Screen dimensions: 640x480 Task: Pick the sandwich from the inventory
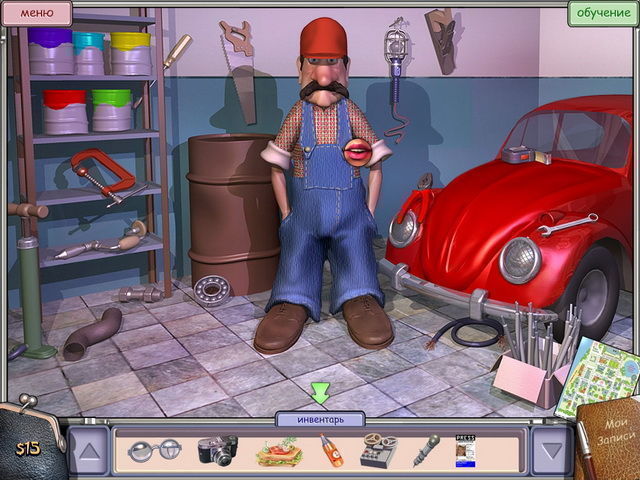(278, 453)
